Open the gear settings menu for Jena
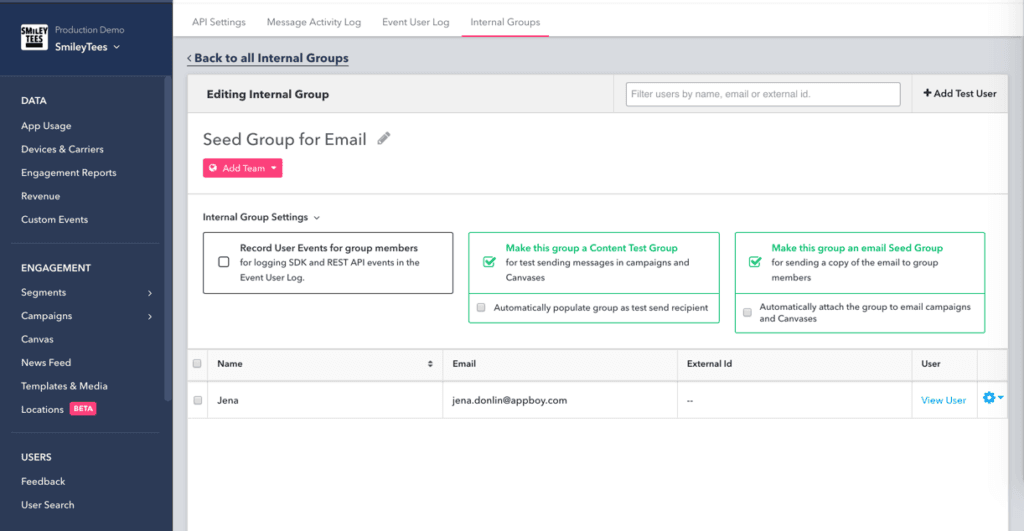The width and height of the screenshot is (1024, 531). coord(992,398)
